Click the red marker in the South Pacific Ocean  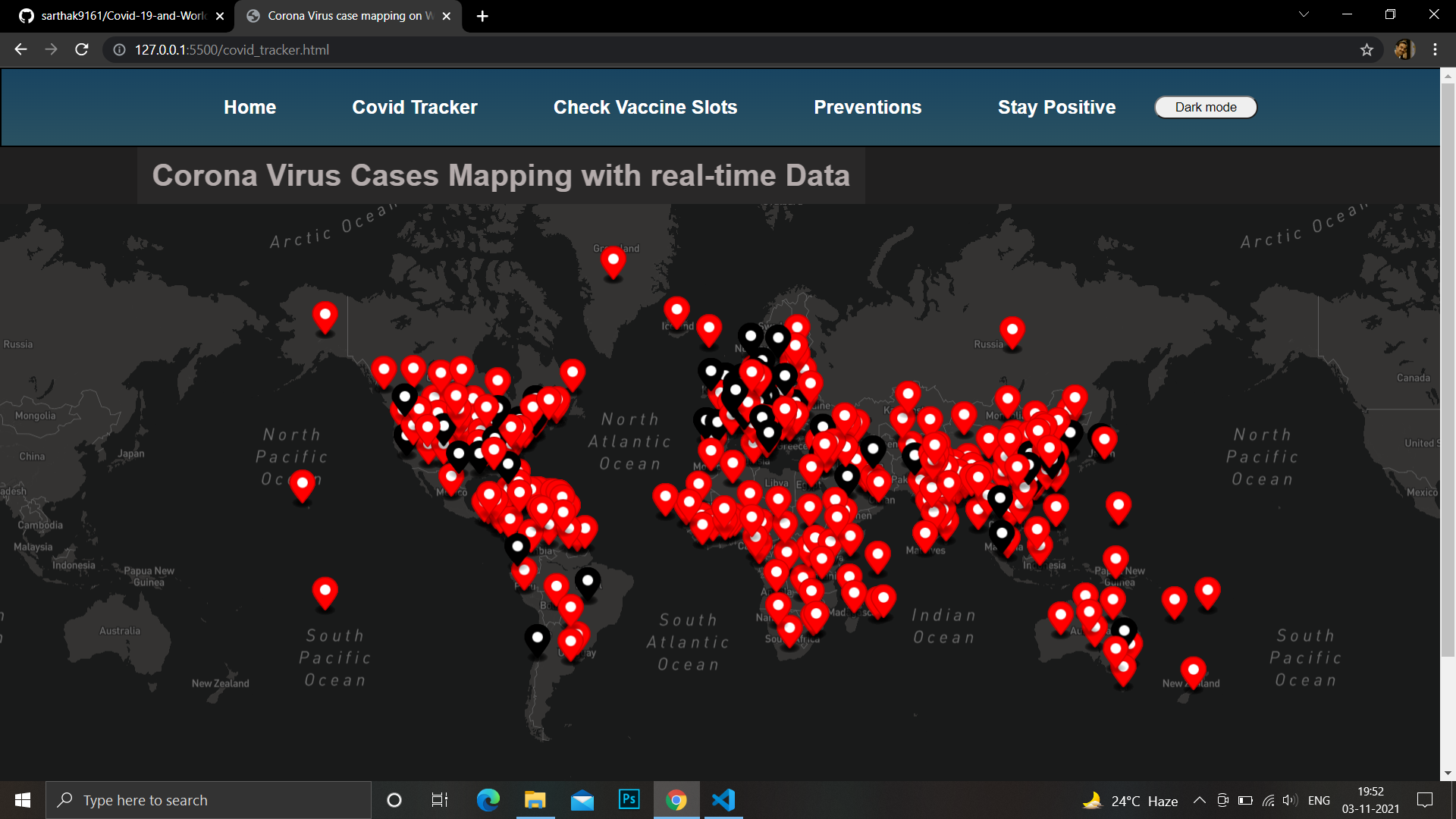[x=325, y=594]
